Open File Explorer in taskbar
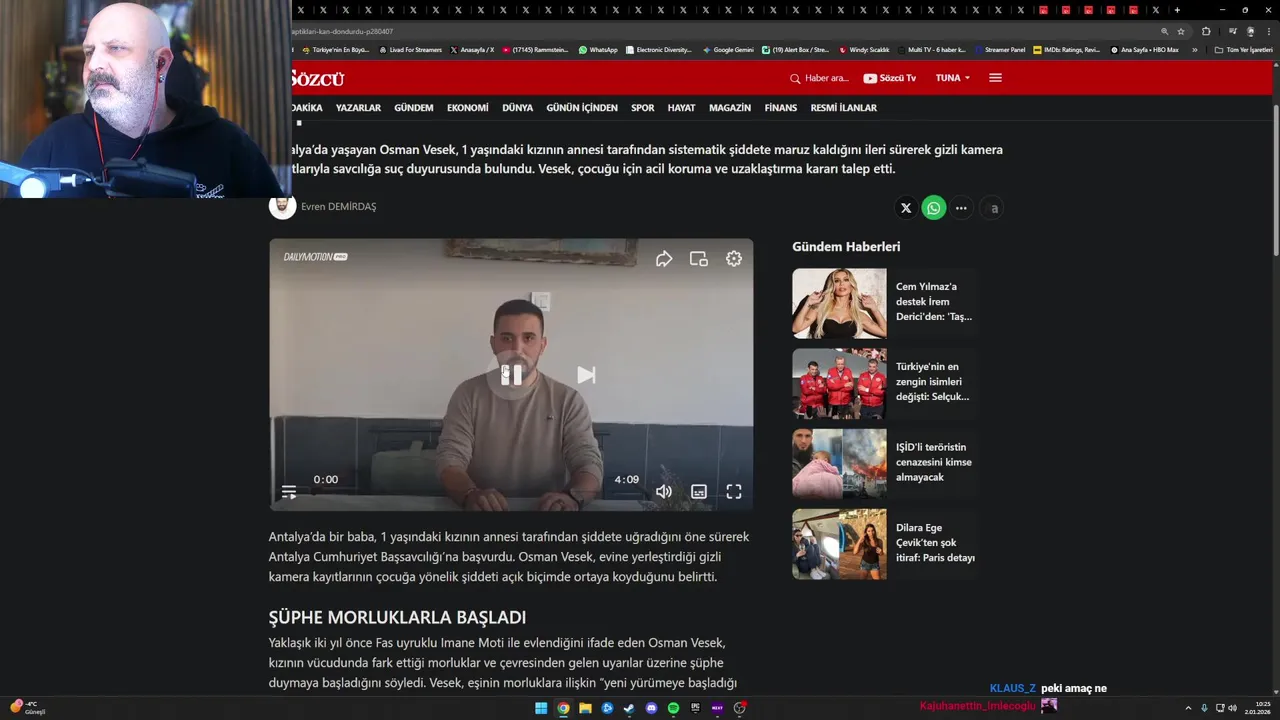 click(x=585, y=708)
